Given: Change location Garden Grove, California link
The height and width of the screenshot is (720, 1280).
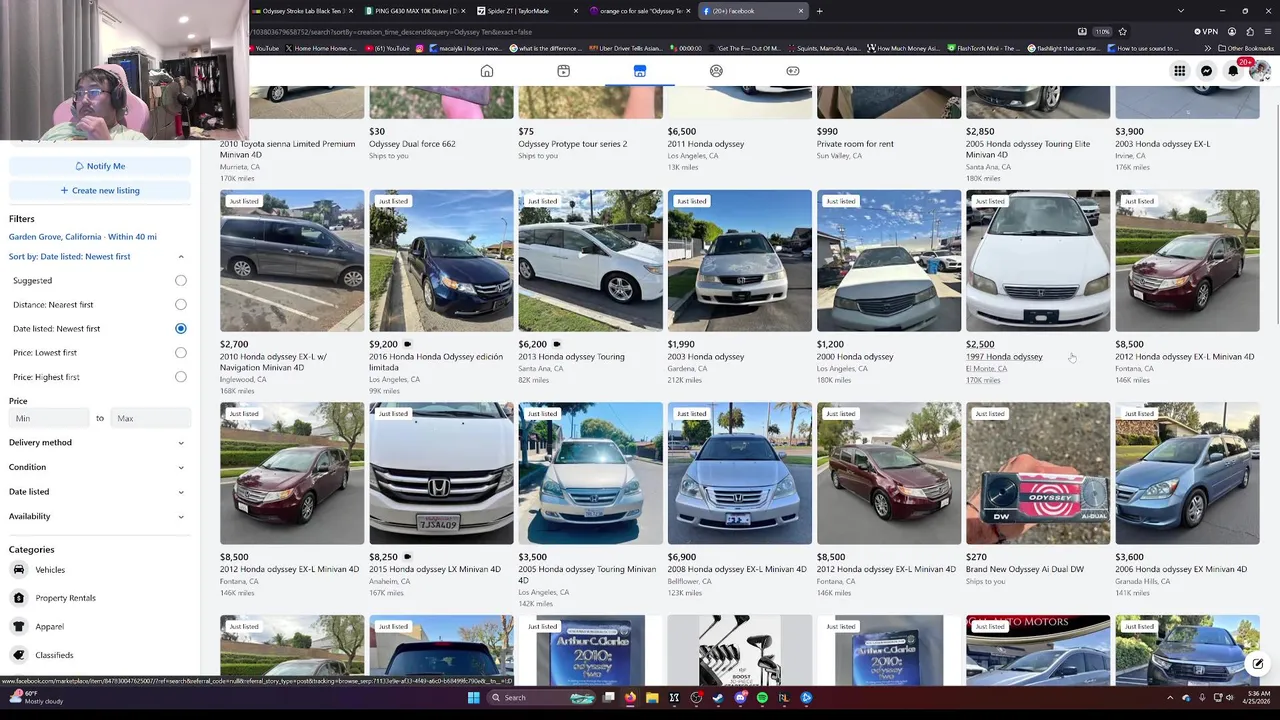Looking at the screenshot, I should [x=83, y=237].
